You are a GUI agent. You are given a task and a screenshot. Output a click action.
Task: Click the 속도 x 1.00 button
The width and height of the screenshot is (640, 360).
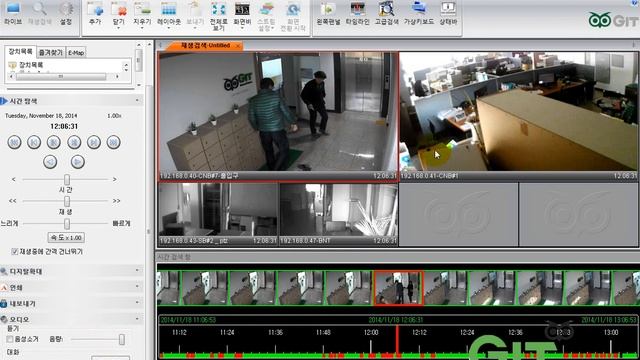pos(66,237)
